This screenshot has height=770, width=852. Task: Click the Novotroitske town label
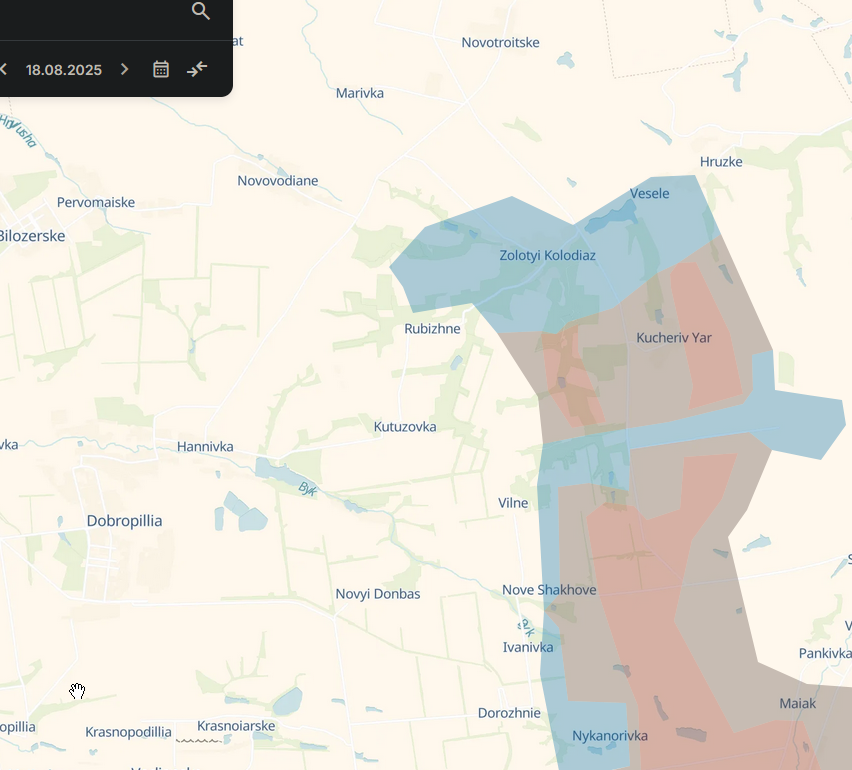(500, 42)
